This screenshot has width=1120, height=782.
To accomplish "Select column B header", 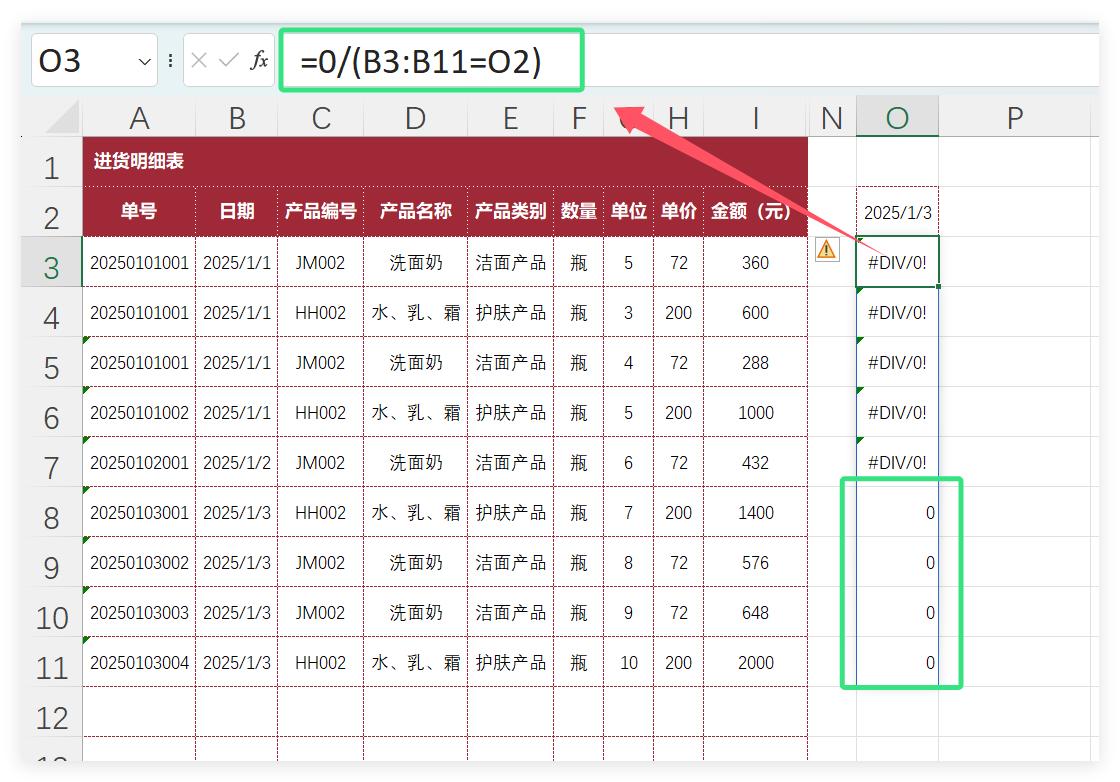I will (x=237, y=118).
